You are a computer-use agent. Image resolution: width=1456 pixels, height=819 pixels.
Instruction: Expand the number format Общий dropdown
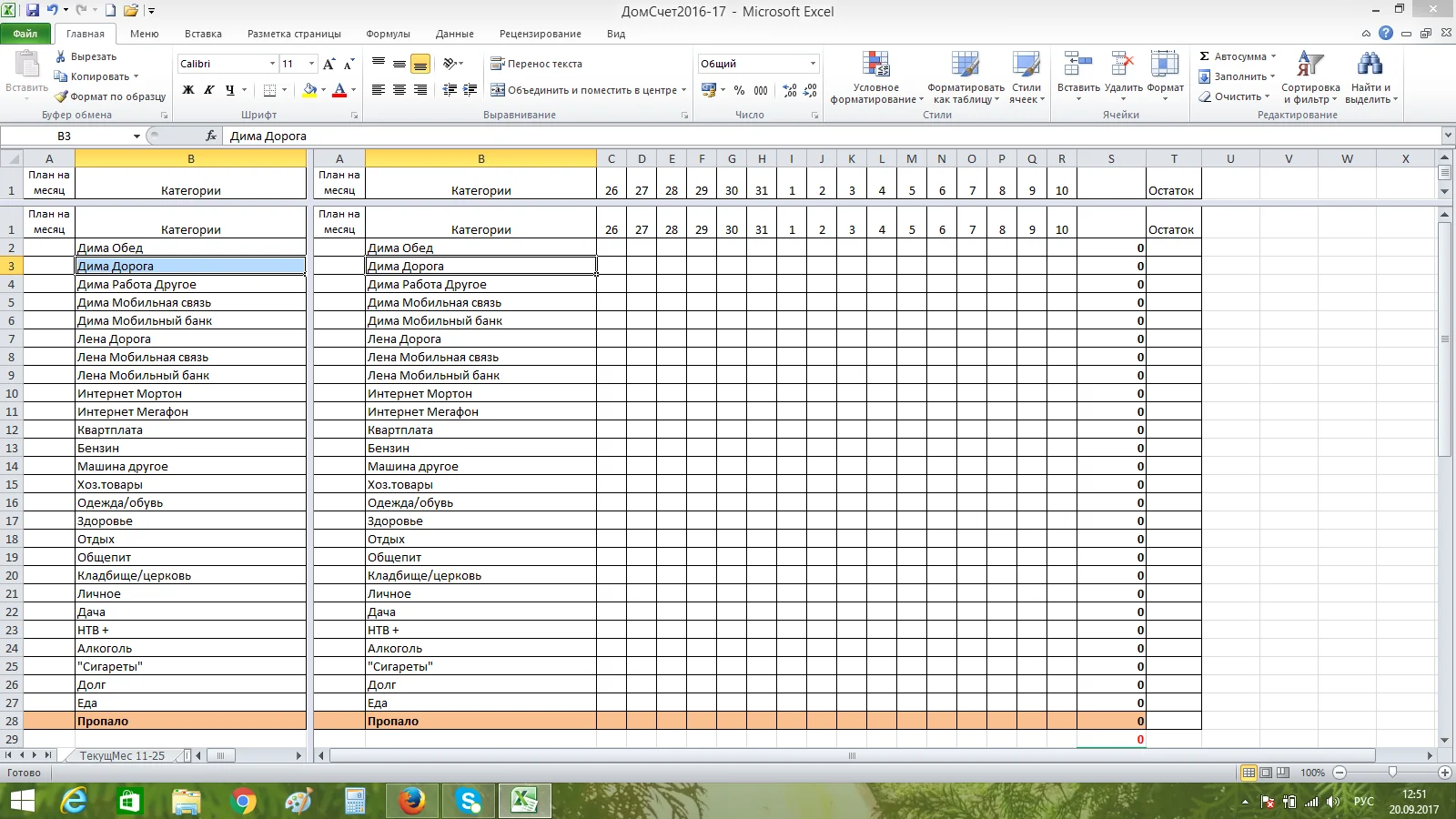pos(813,64)
